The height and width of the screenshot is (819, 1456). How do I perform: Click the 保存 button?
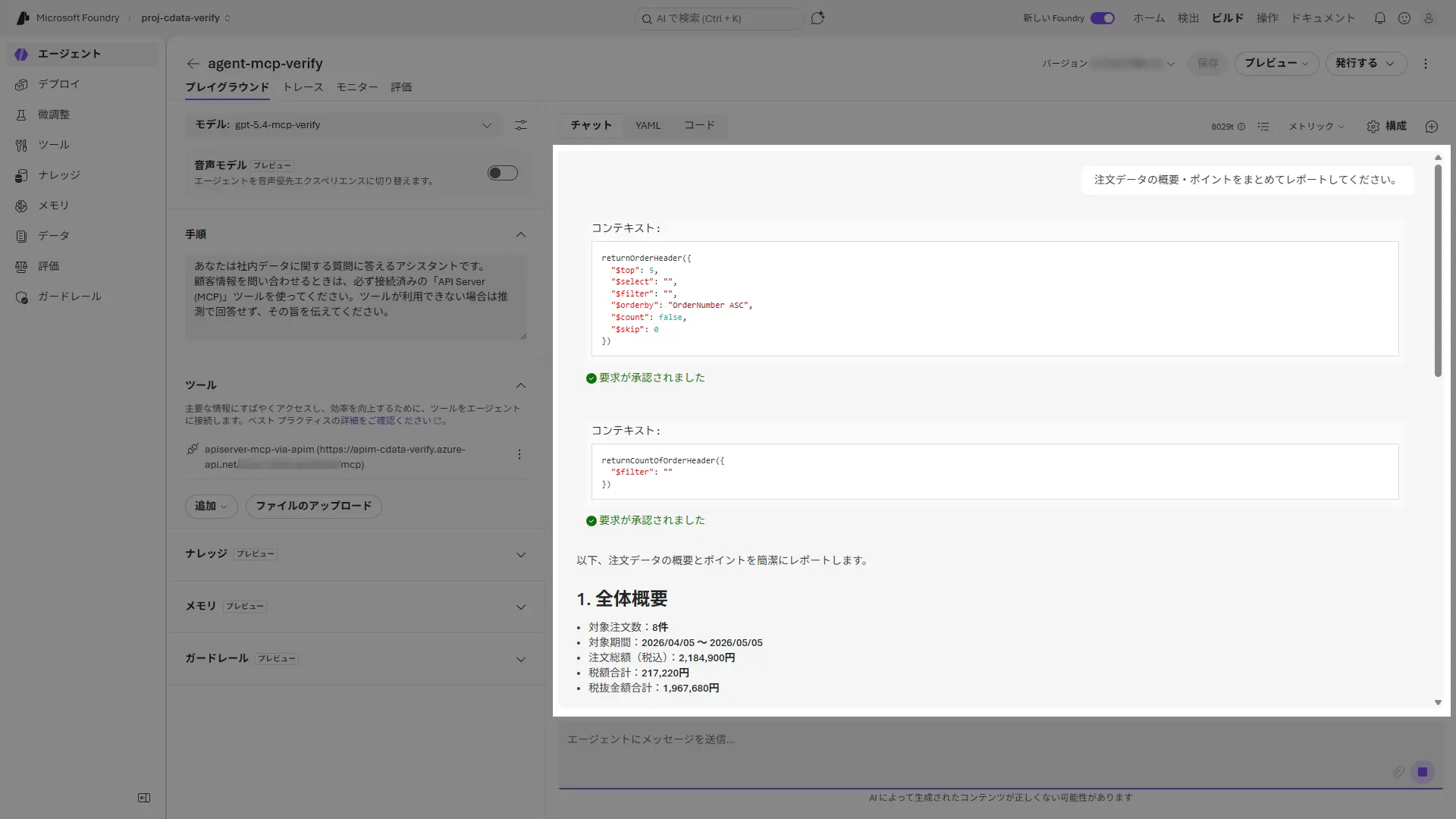point(1208,64)
